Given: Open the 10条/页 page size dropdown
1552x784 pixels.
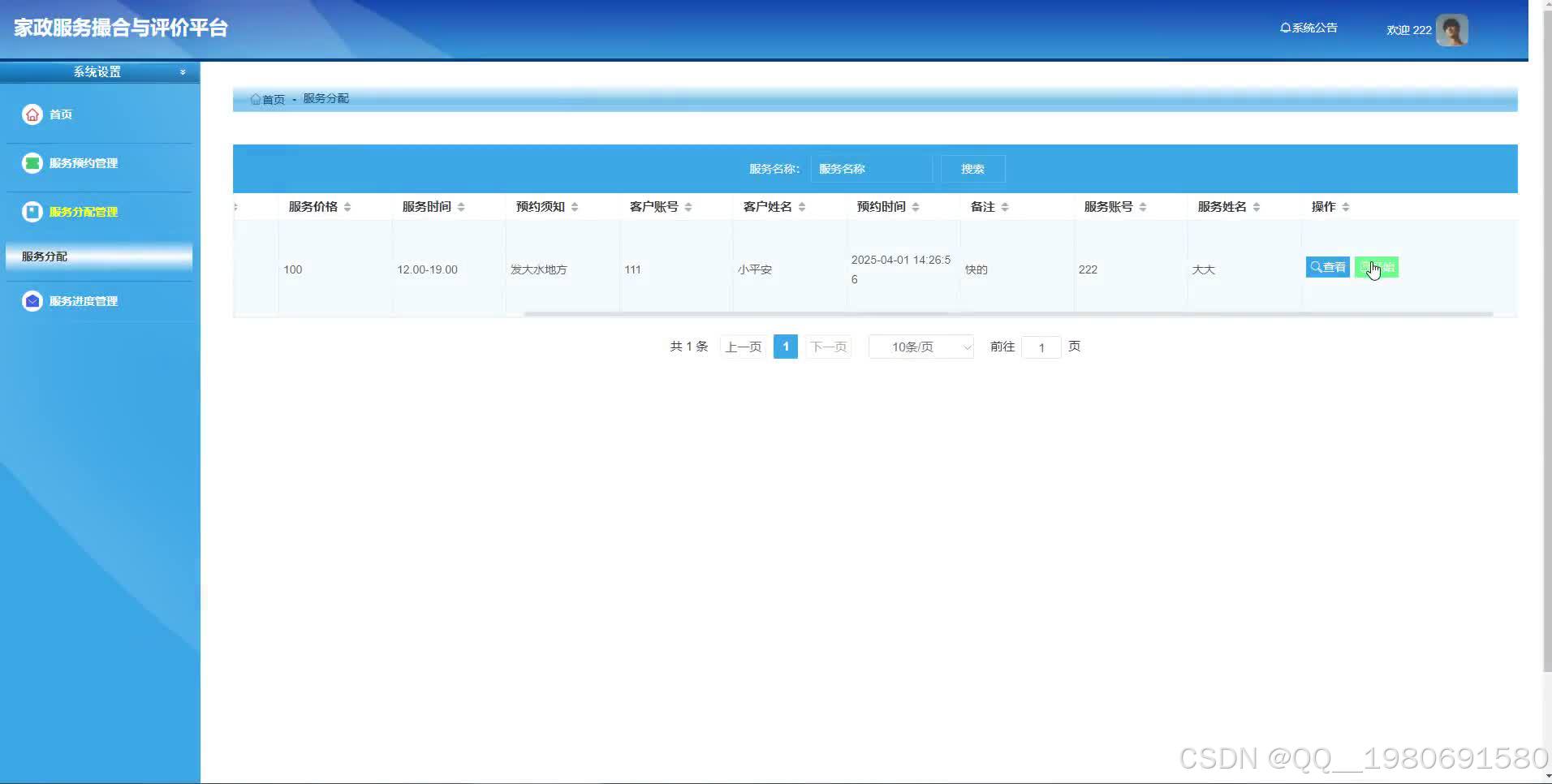Looking at the screenshot, I should tap(920, 347).
